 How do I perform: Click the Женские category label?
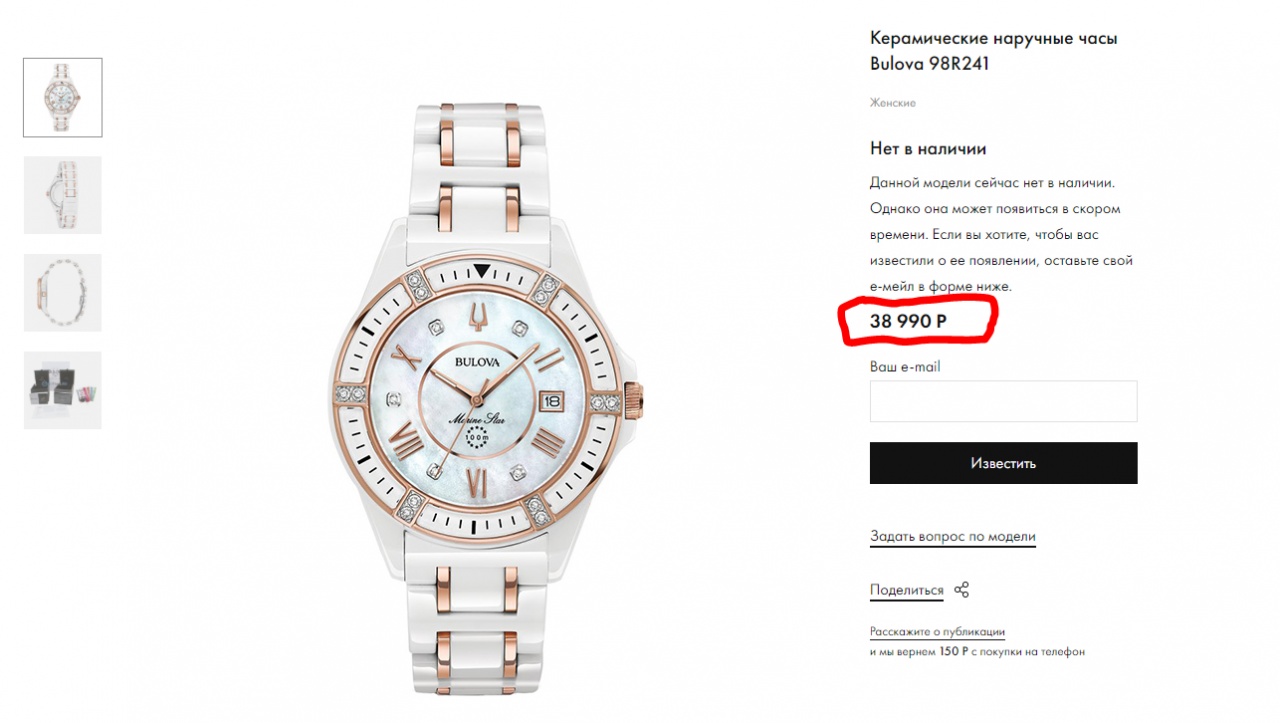892,103
